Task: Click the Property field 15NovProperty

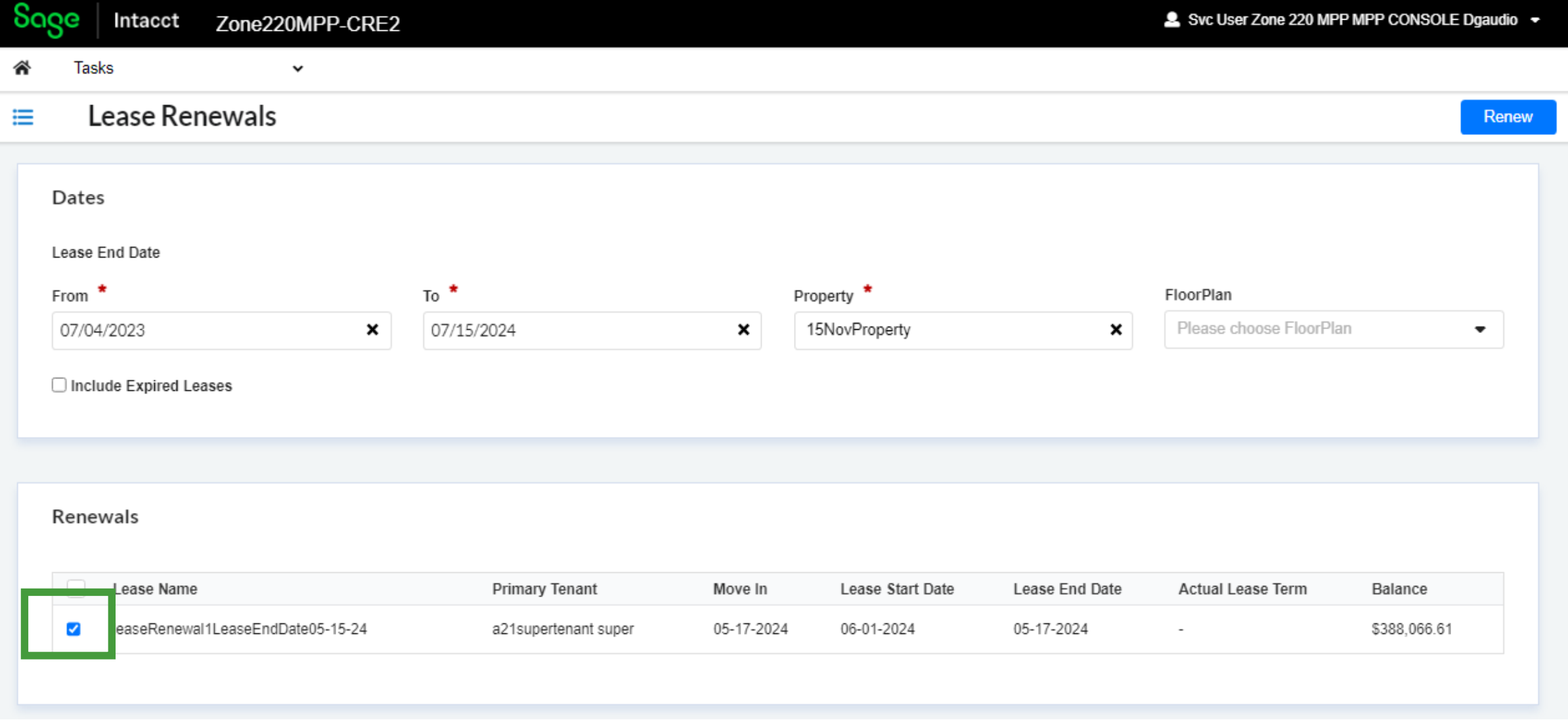Action: point(963,330)
